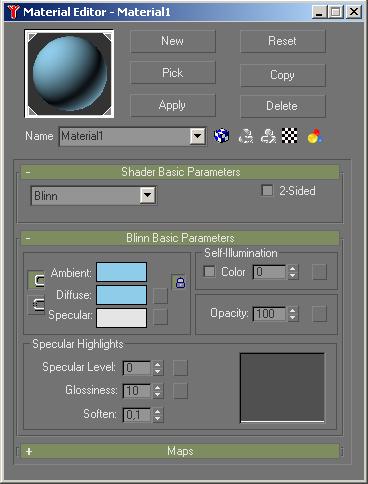Image resolution: width=368 pixels, height=484 pixels.
Task: Click the Ambient-Diffuse link button
Action: 36,280
